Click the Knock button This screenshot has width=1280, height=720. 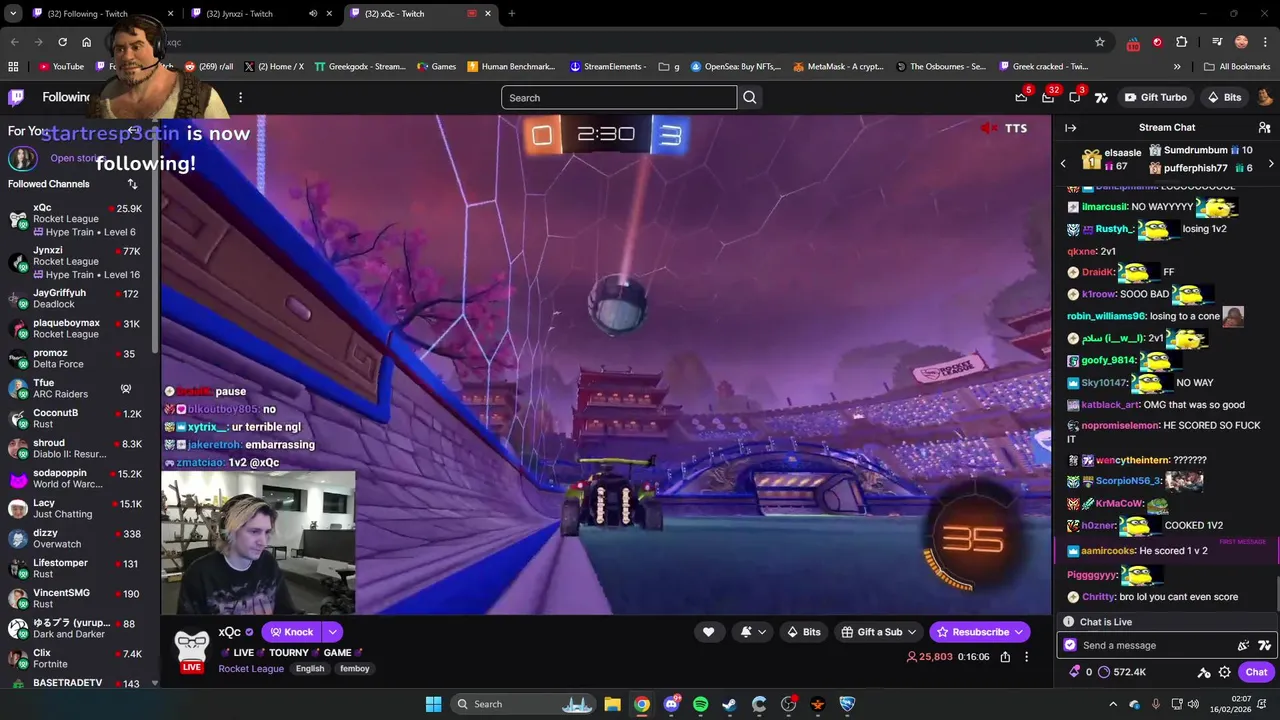[292, 632]
